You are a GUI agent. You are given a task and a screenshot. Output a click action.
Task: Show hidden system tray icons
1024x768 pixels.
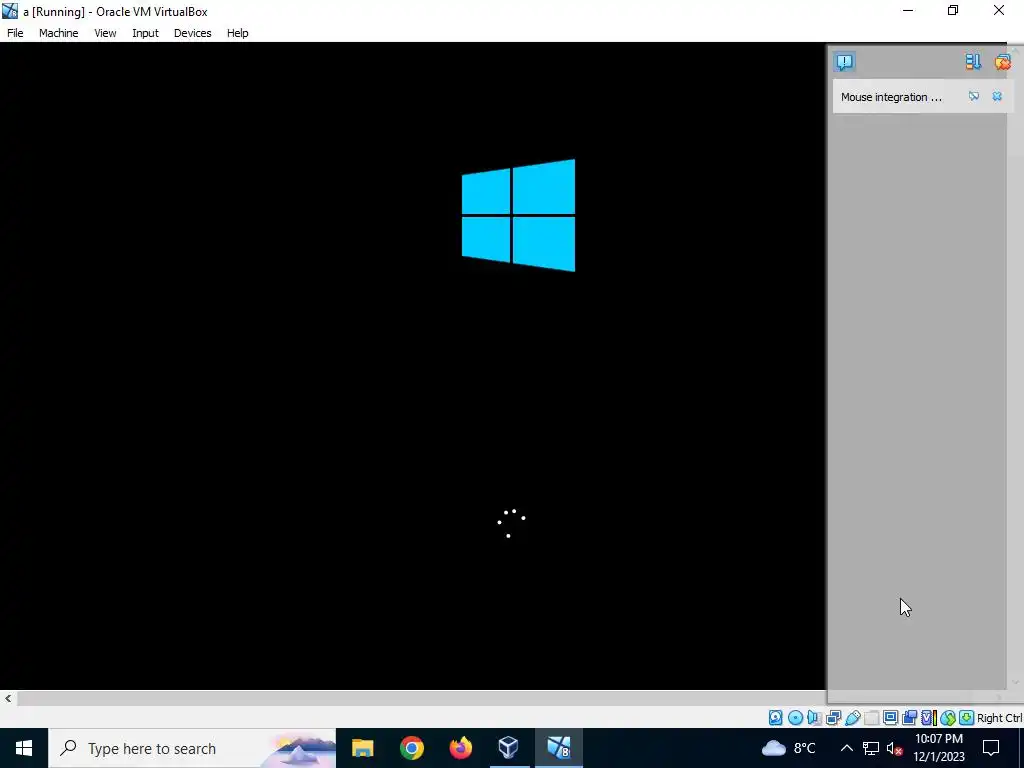pos(846,748)
